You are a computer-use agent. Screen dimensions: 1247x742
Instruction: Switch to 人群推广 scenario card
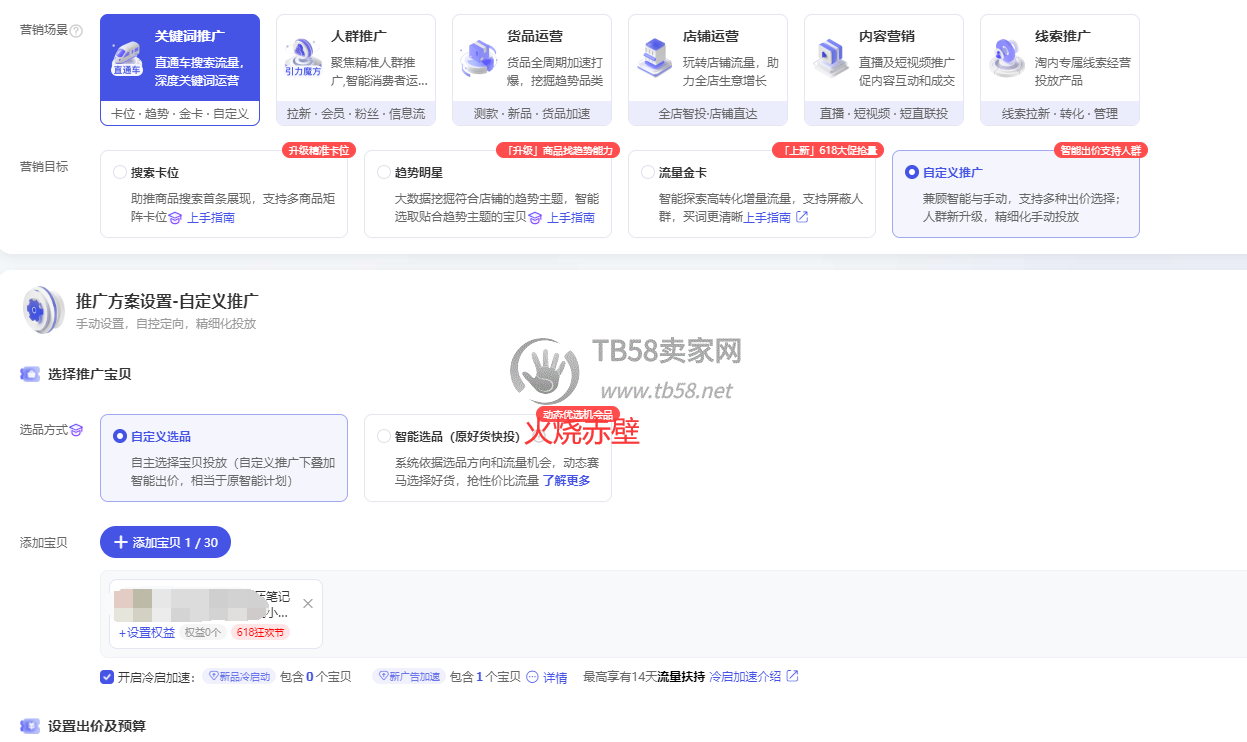click(x=356, y=70)
